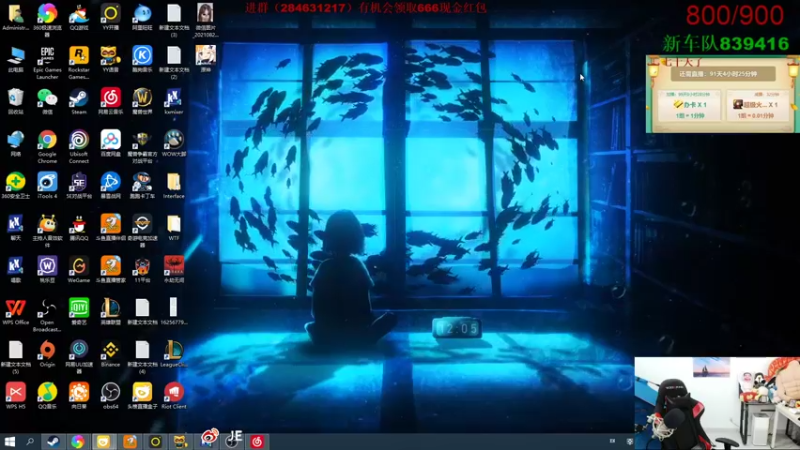Open the Interface folder
Image resolution: width=800 pixels, height=450 pixels.
tap(173, 185)
